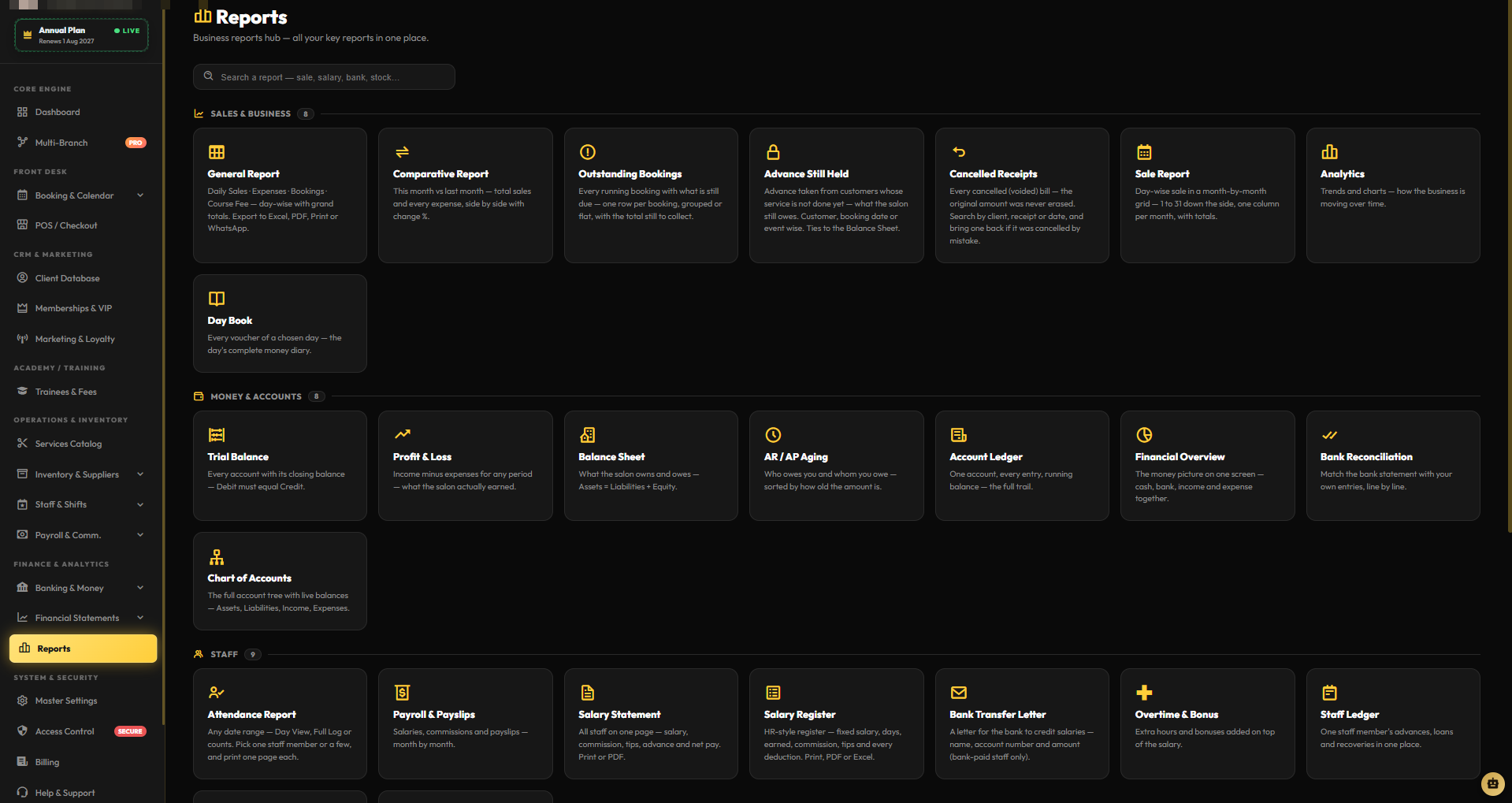
Task: Open Access Control in the sidebar
Action: (x=83, y=731)
